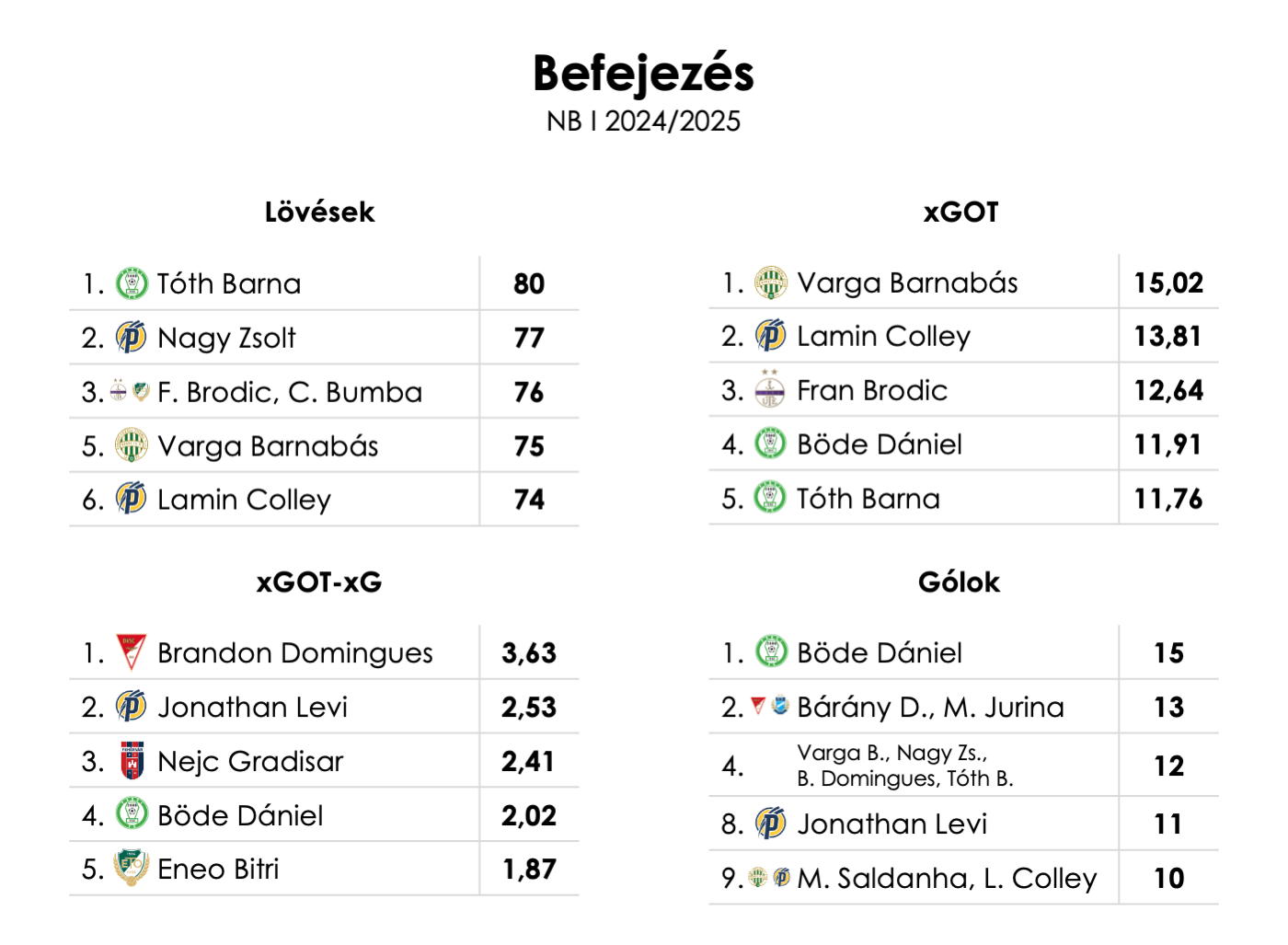
Task: Click the Ferencváros crest beside Varga Barnabás in xGOT
Action: tap(771, 282)
